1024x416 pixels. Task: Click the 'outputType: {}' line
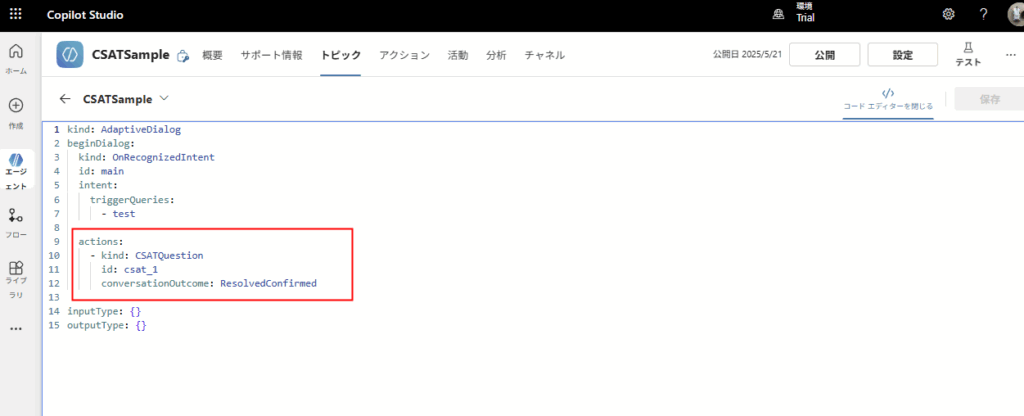(107, 325)
